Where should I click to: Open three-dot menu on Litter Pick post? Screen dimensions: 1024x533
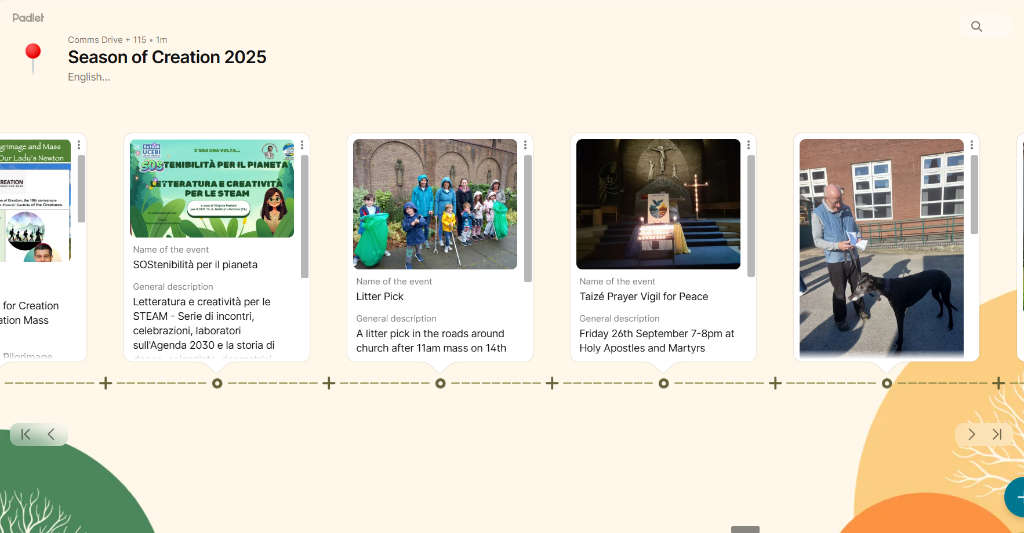[x=525, y=145]
